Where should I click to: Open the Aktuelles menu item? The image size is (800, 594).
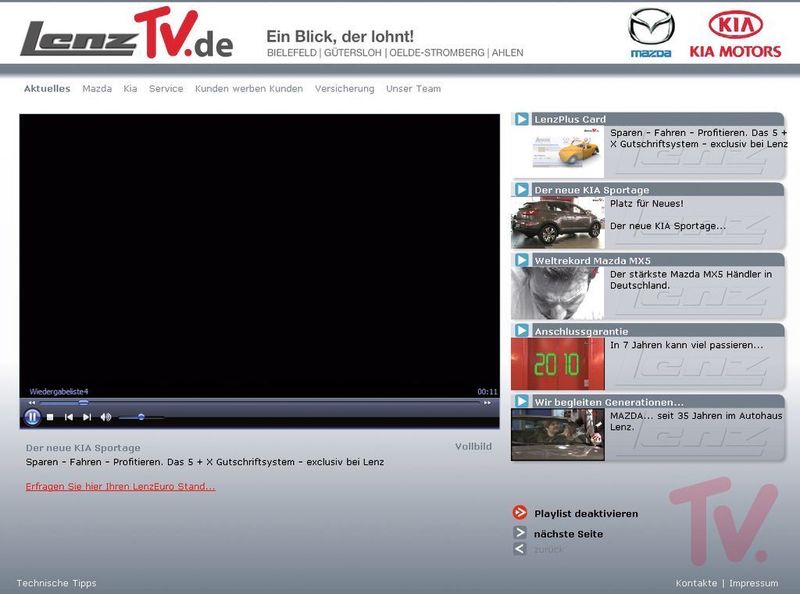[47, 88]
